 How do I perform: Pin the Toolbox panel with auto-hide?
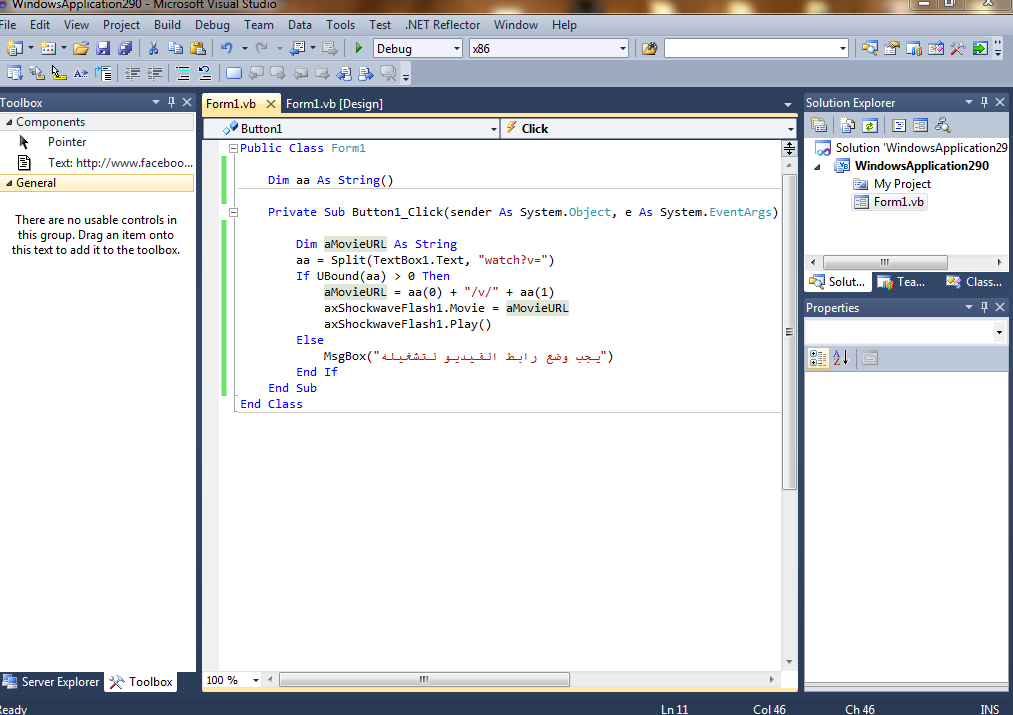(171, 102)
